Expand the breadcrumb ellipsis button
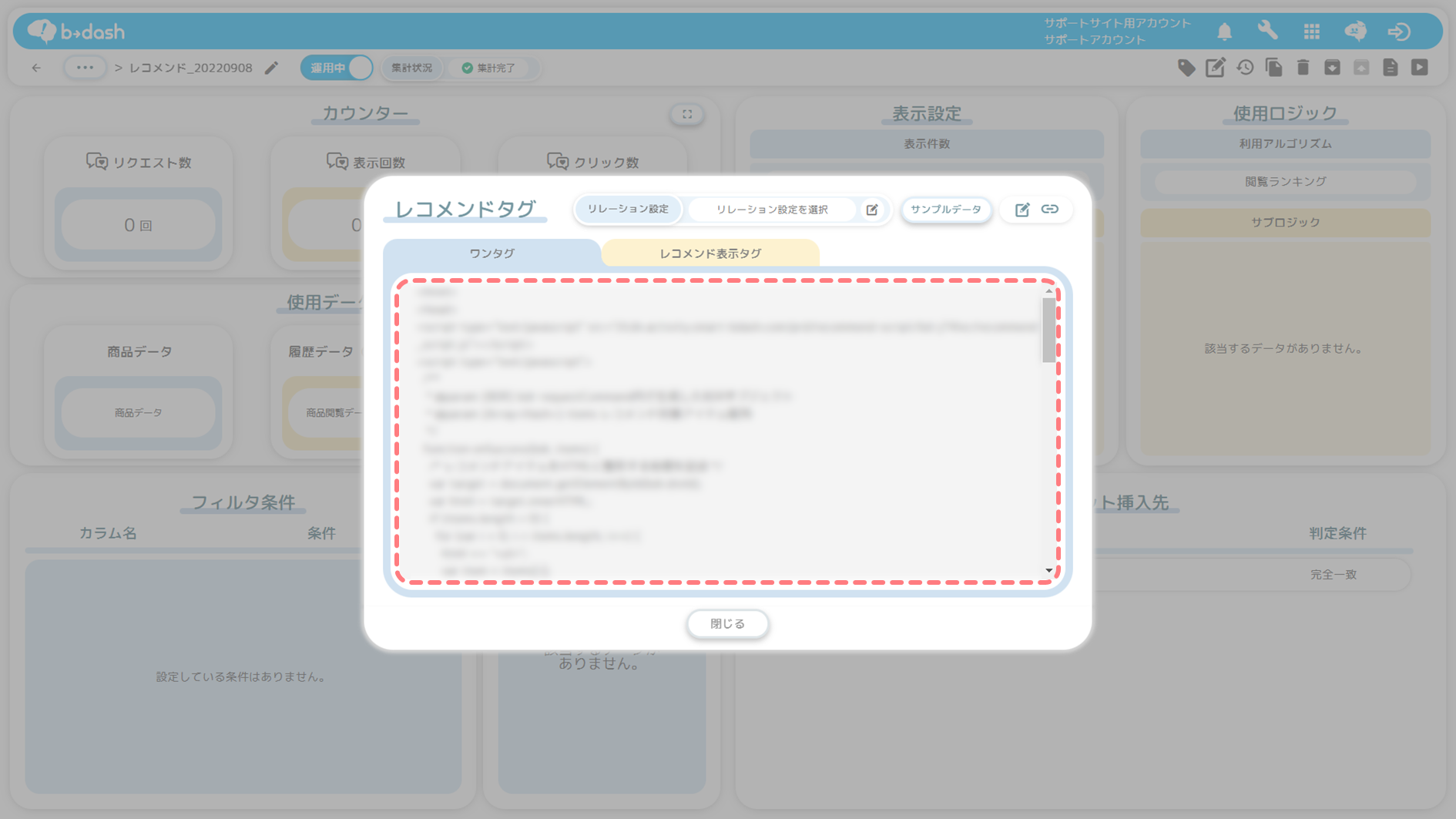1456x819 pixels. [x=85, y=68]
